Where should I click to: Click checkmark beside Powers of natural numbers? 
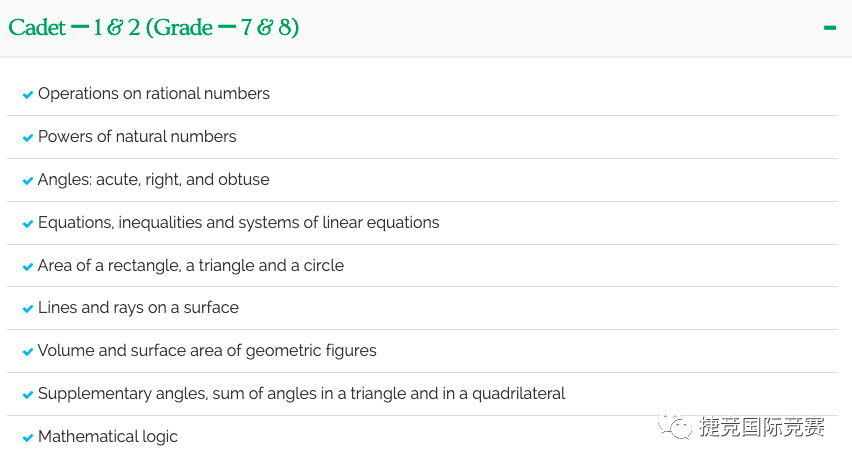point(28,138)
